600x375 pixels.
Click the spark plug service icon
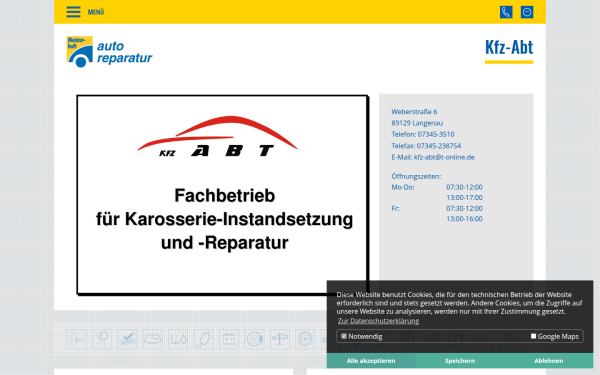(204, 339)
